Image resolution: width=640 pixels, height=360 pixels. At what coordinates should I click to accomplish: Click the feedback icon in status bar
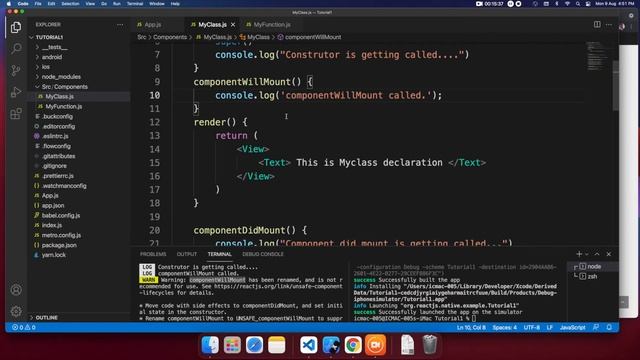pos(596,327)
